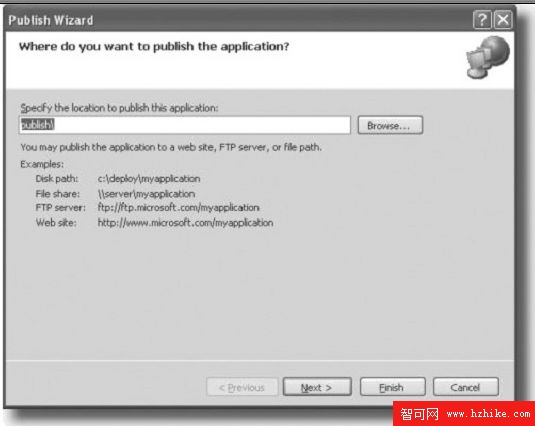This screenshot has height=426, width=535.
Task: Click the http://www.microsoft.com/myapplication example
Action: coord(185,223)
